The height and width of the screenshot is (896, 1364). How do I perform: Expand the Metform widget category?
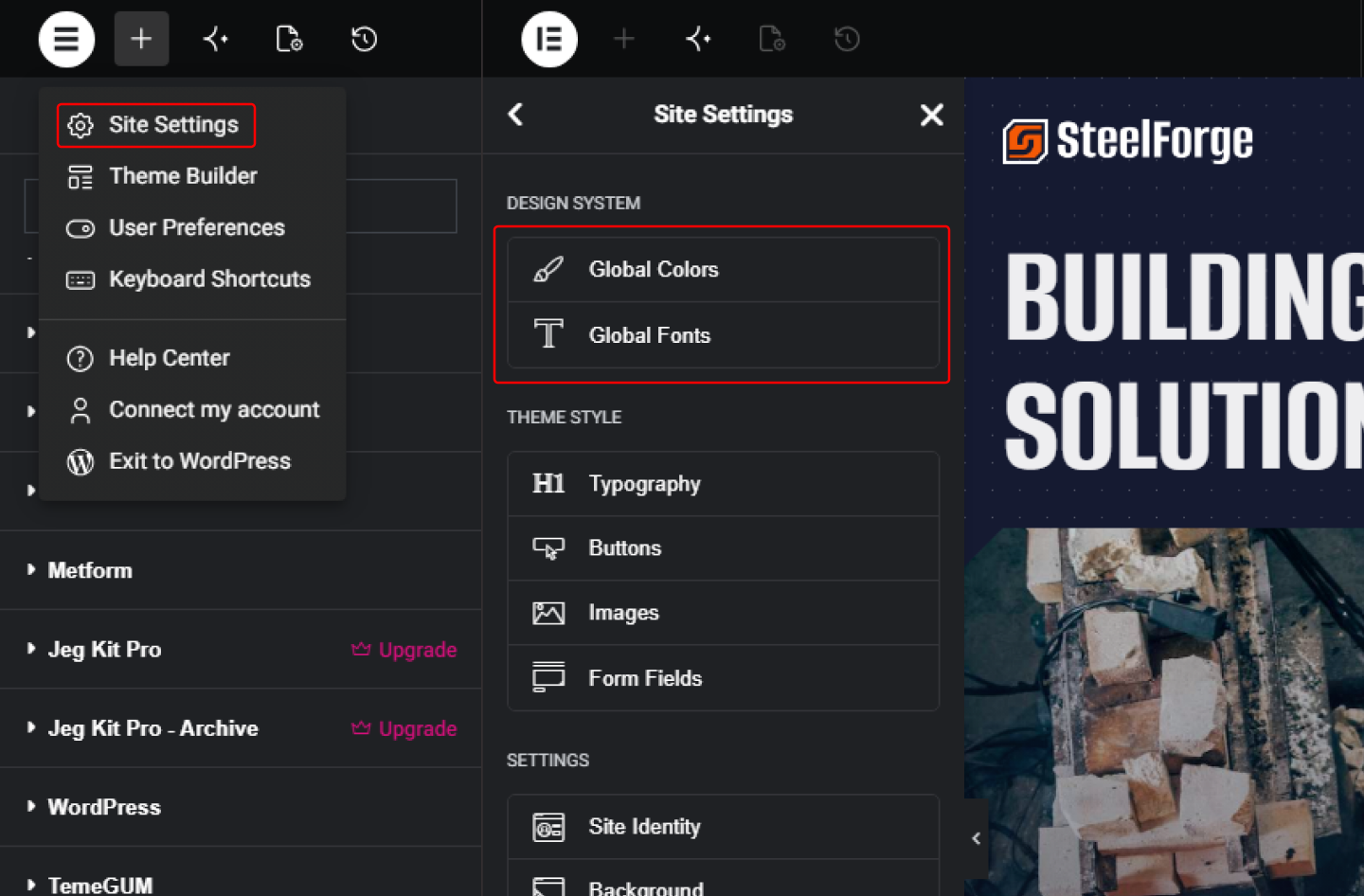pyautogui.click(x=241, y=570)
